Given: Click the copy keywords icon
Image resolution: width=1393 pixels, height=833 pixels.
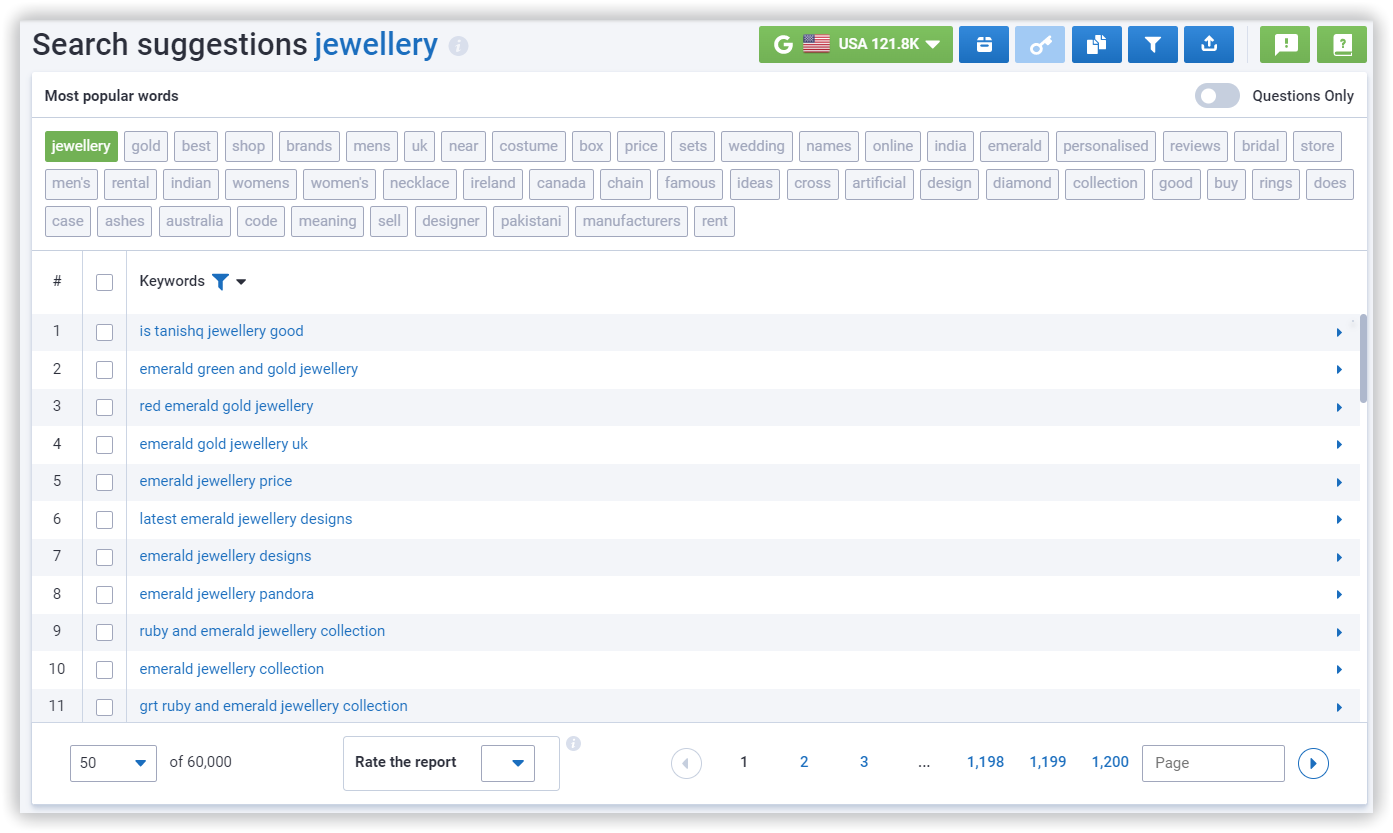Looking at the screenshot, I should click(x=1096, y=44).
